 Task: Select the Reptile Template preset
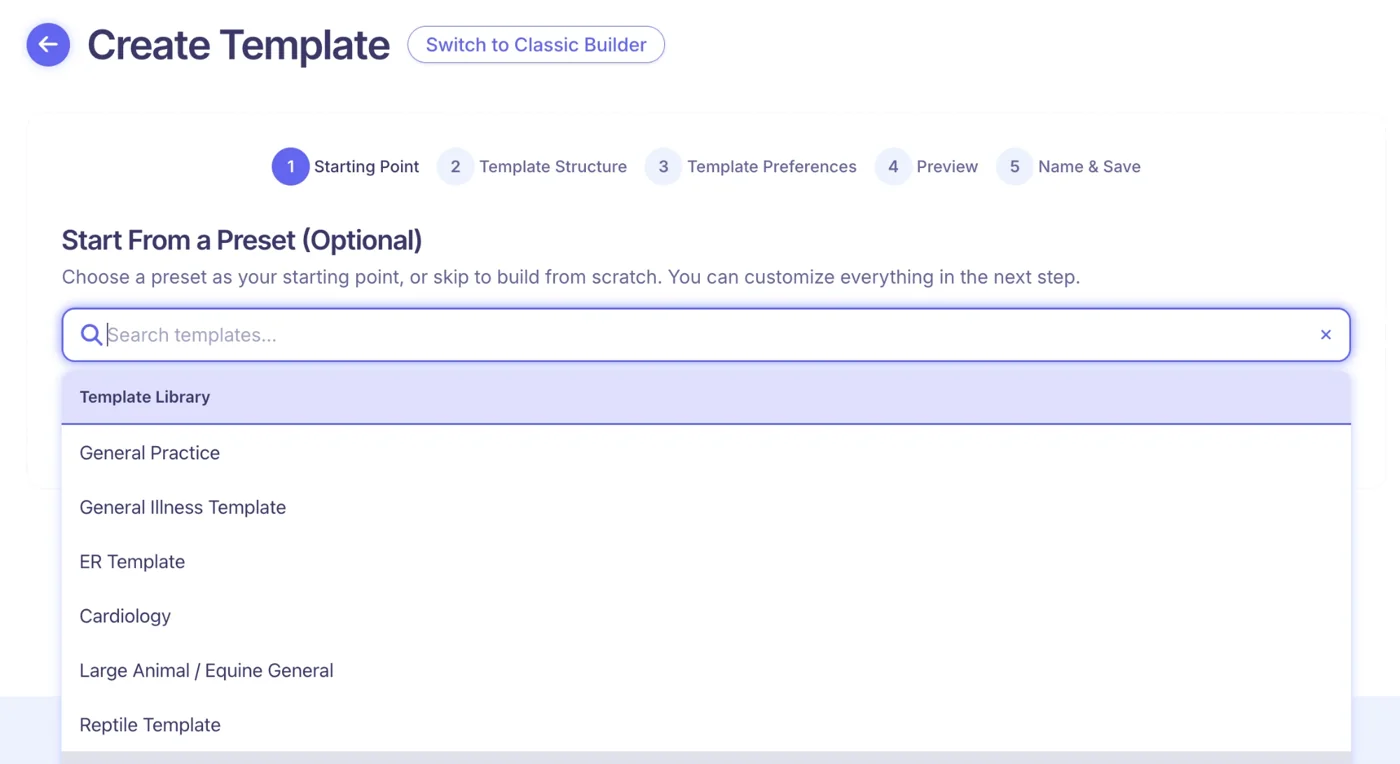click(x=706, y=725)
